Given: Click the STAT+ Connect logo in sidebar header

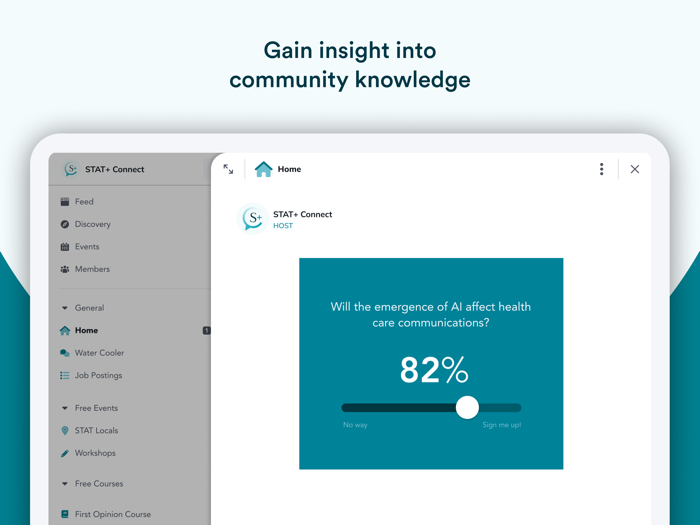Looking at the screenshot, I should pos(71,169).
